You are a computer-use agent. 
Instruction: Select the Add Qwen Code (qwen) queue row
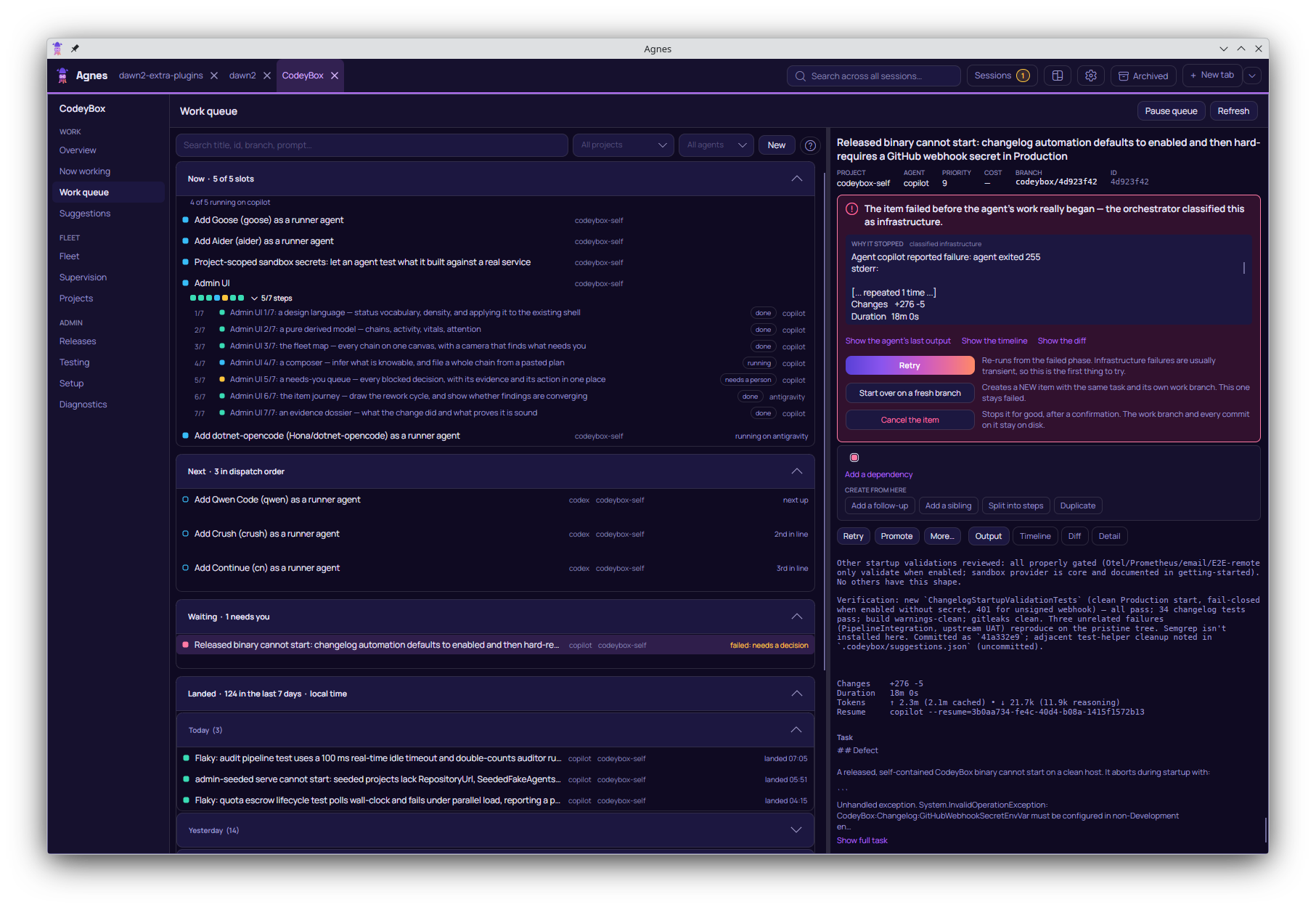click(x=495, y=500)
